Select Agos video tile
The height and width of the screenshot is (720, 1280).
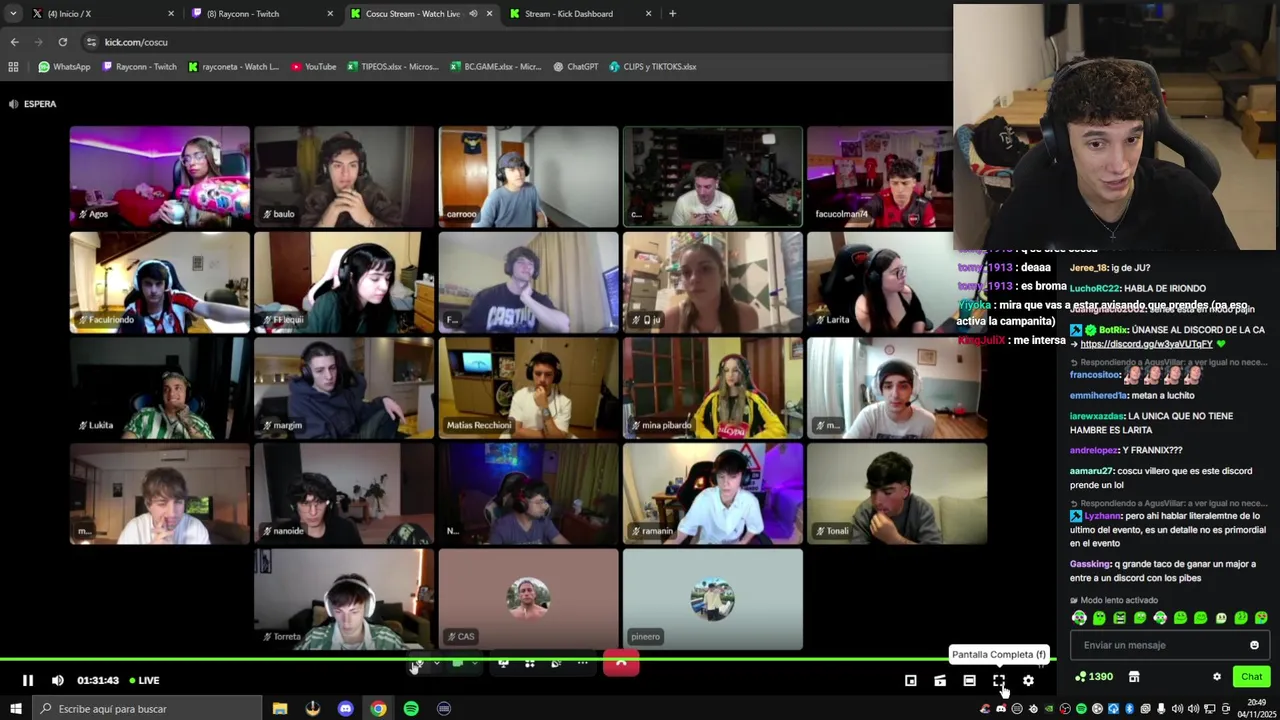click(160, 176)
